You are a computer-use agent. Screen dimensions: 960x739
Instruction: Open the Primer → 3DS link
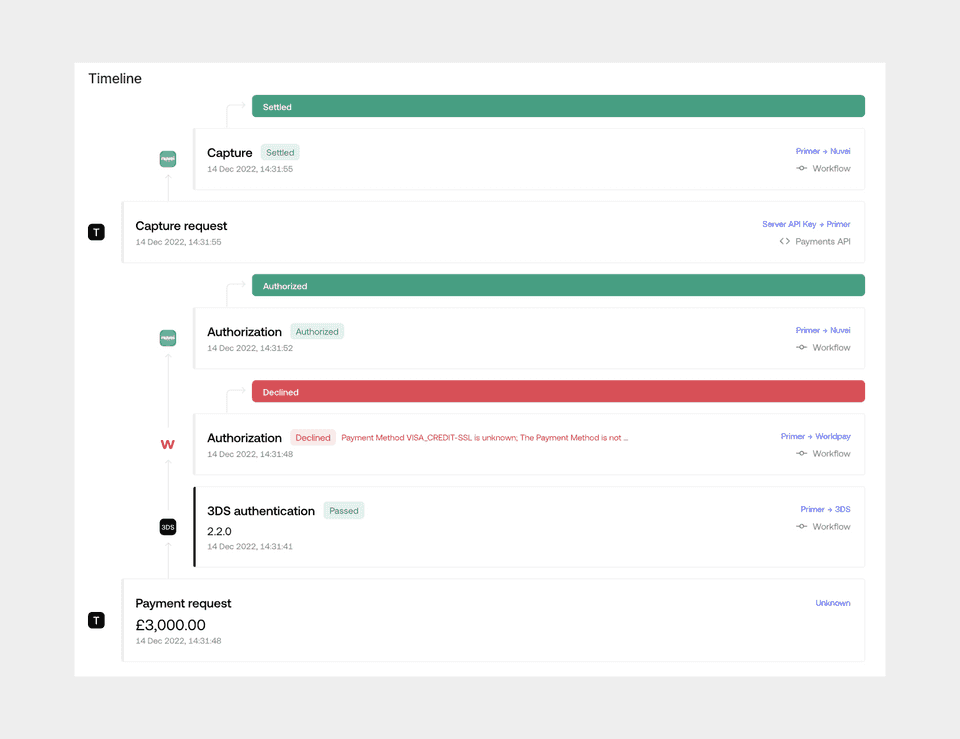(x=825, y=509)
